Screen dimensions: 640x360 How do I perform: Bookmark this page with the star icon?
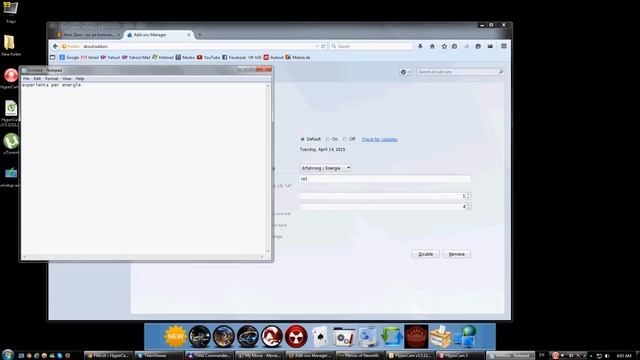(x=444, y=46)
